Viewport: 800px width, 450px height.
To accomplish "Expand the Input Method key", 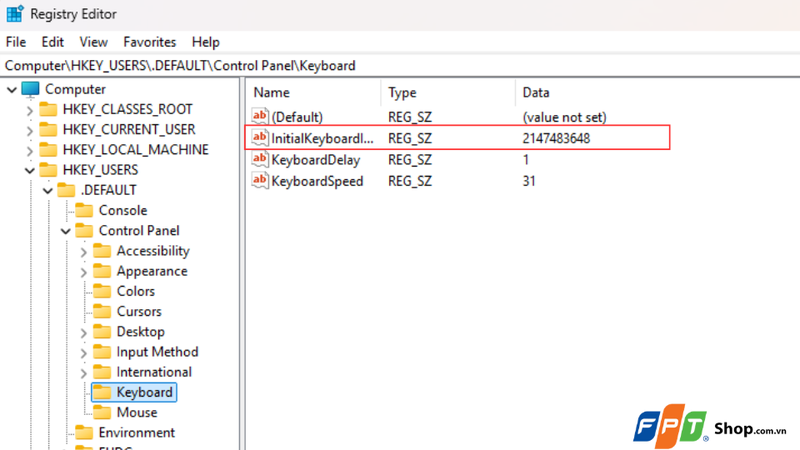I will 84,353.
